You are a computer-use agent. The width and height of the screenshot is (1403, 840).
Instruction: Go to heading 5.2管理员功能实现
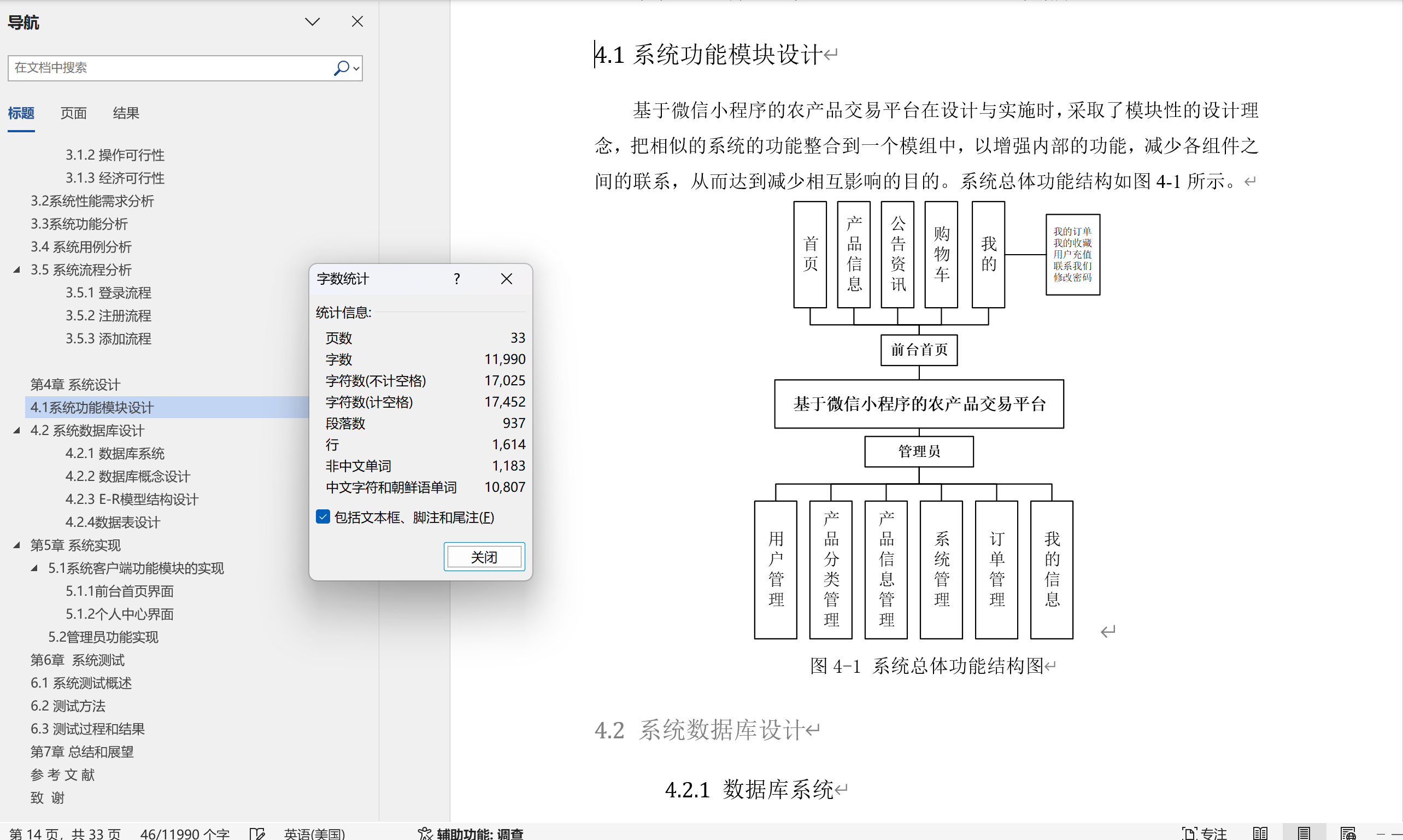tap(103, 637)
